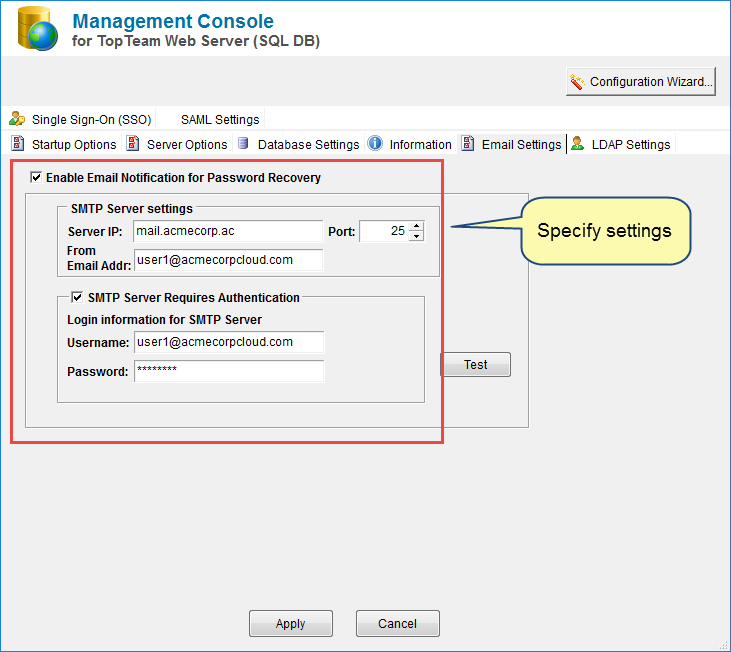Click the blue Information icon
Viewport: 731px width, 652px height.
click(375, 143)
